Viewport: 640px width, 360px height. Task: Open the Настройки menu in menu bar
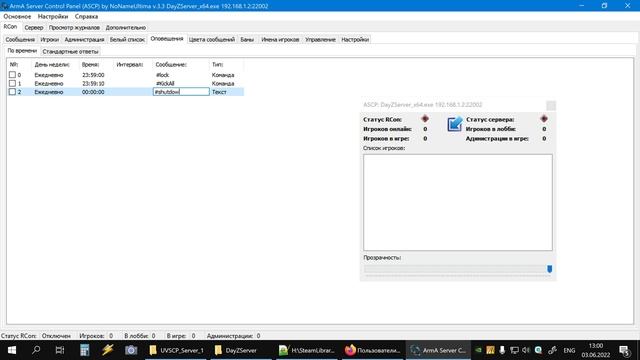[x=53, y=16]
